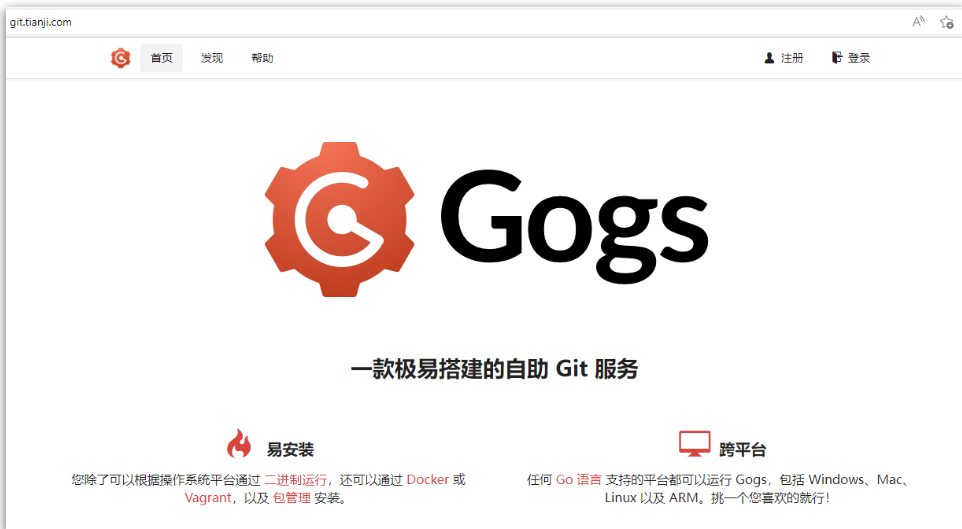Screen dimensions: 962x529
Task: Open the 首页 home menu item
Action: (x=161, y=58)
